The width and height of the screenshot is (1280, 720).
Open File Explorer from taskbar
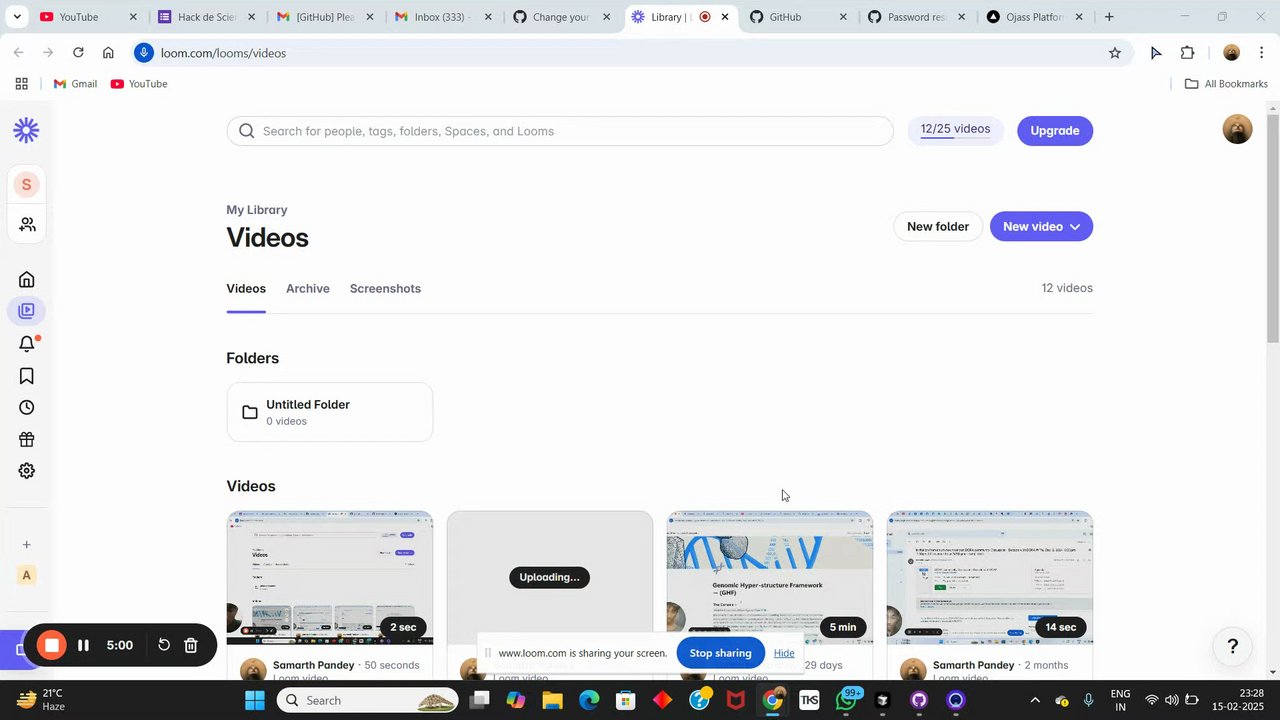(x=552, y=701)
